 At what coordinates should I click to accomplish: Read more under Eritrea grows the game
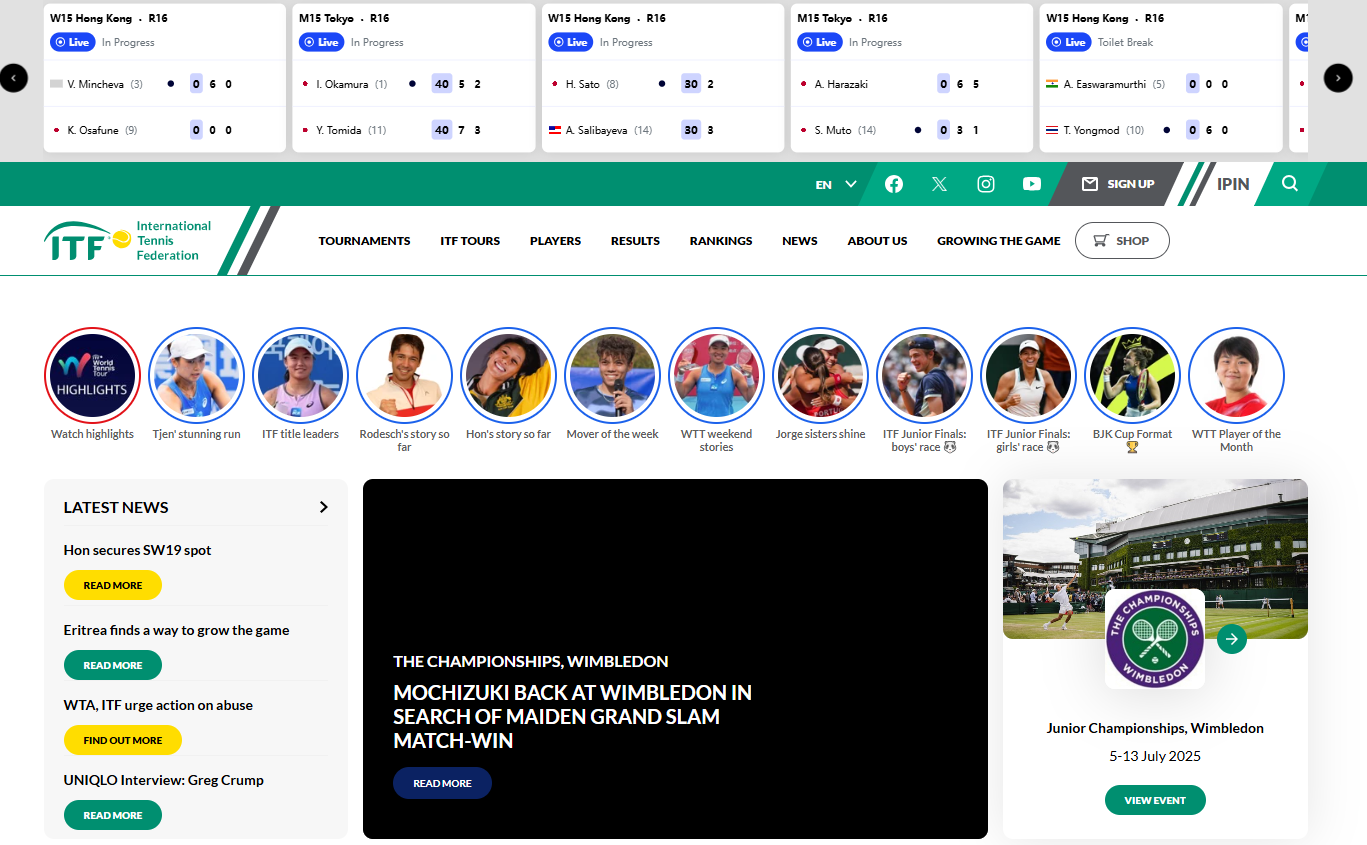point(113,665)
